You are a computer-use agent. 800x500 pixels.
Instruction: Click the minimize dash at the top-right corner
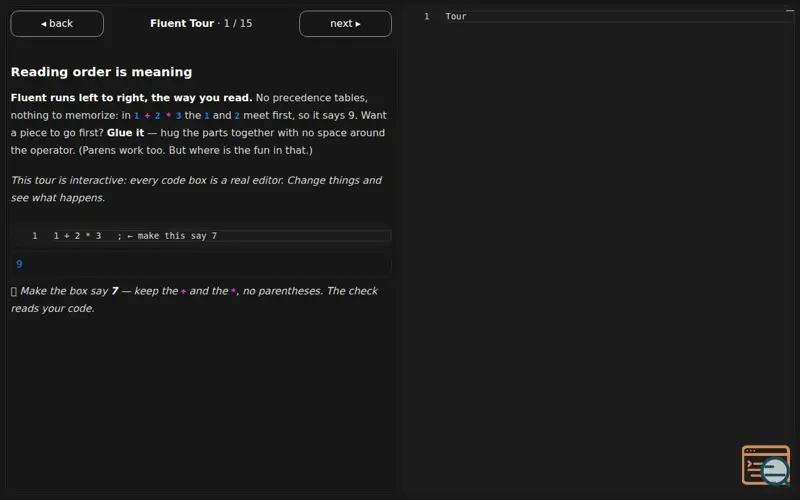click(x=790, y=10)
